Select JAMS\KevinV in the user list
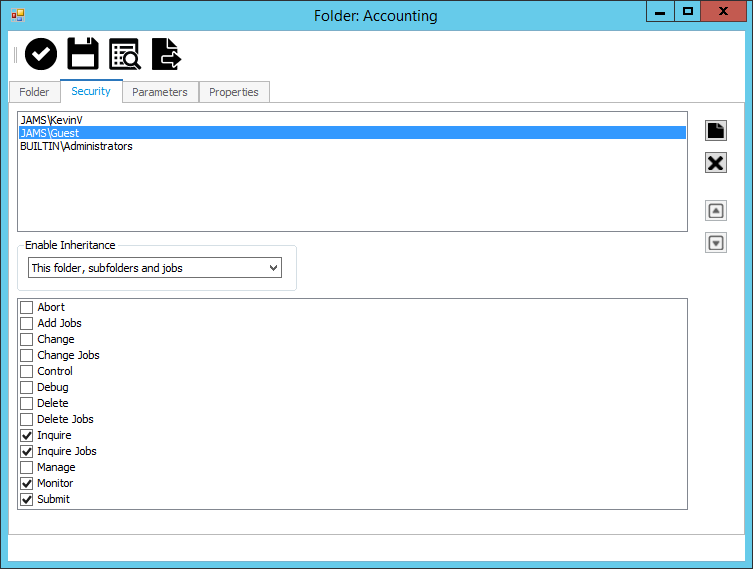 click(x=352, y=120)
